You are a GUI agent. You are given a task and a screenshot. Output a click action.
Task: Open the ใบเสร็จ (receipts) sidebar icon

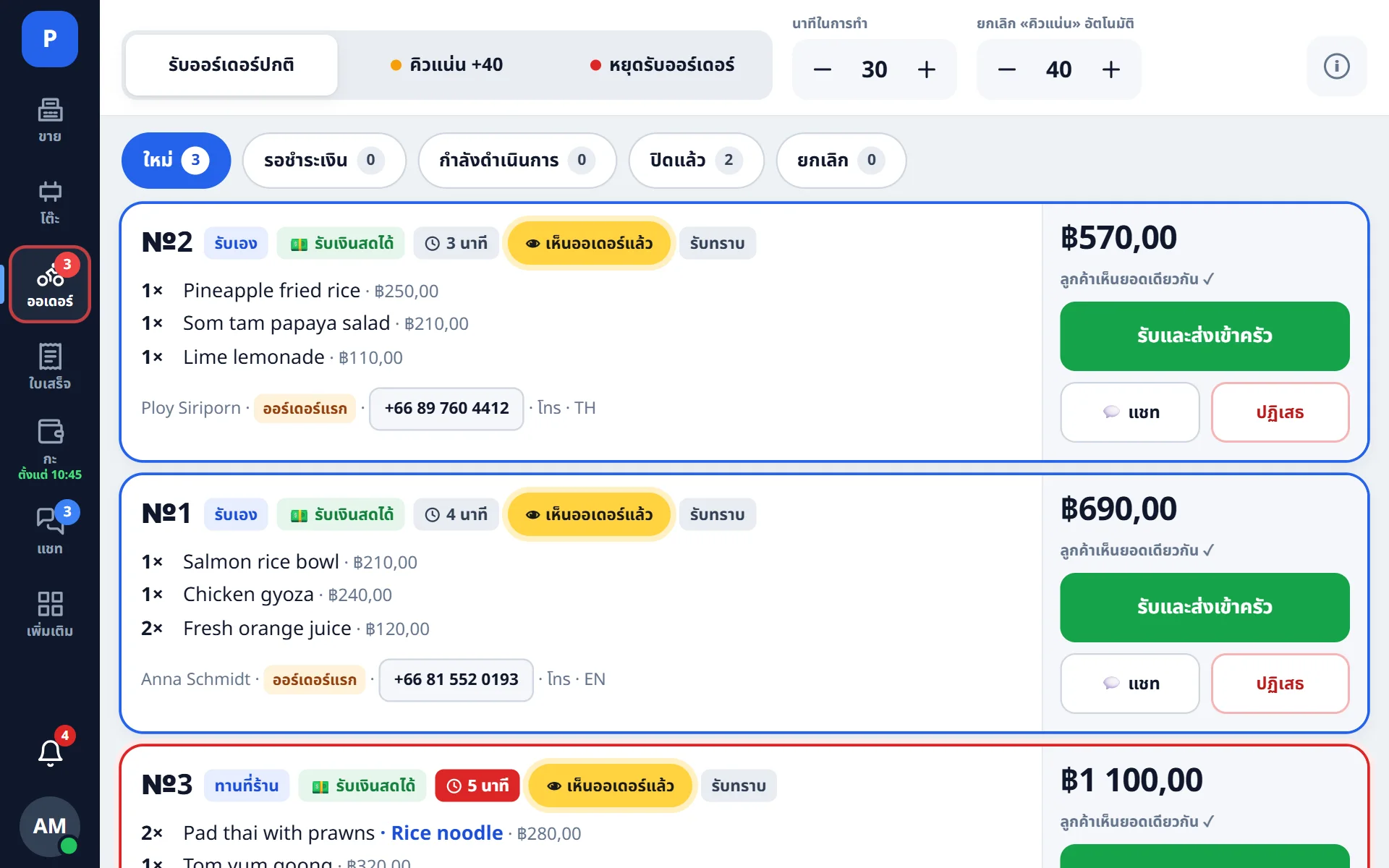50,367
